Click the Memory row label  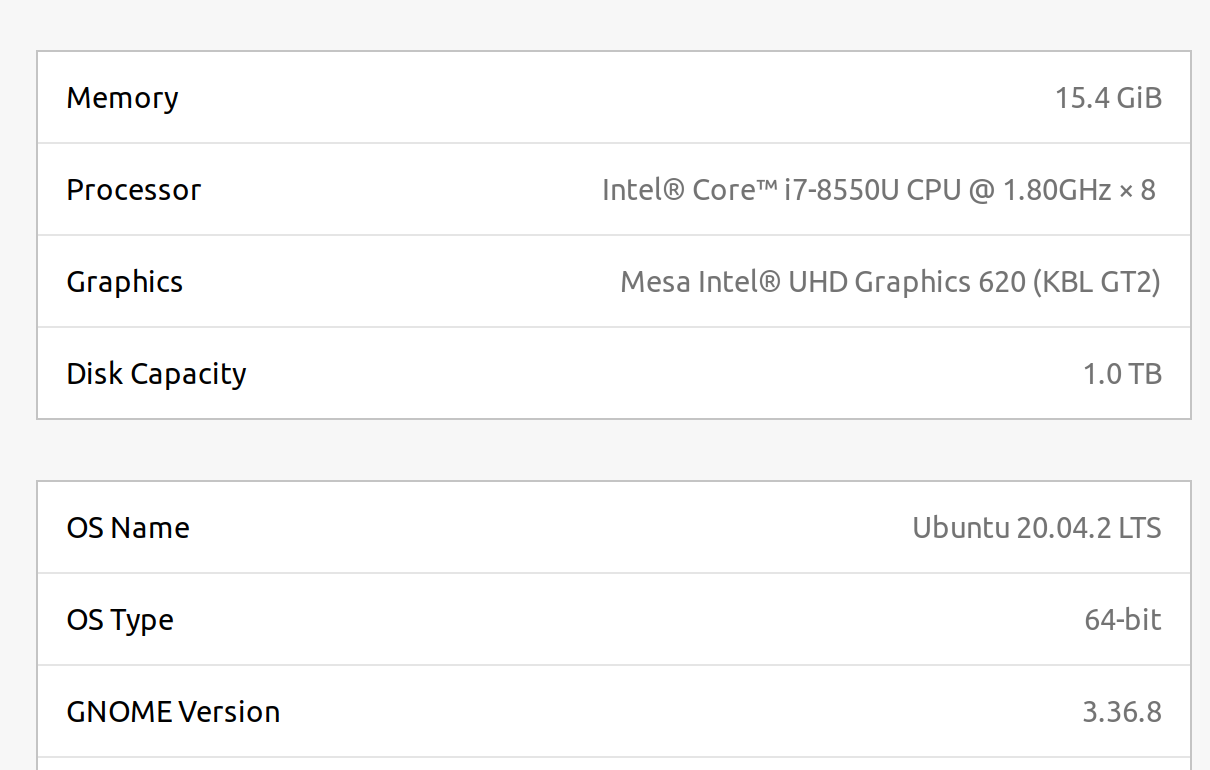(122, 98)
